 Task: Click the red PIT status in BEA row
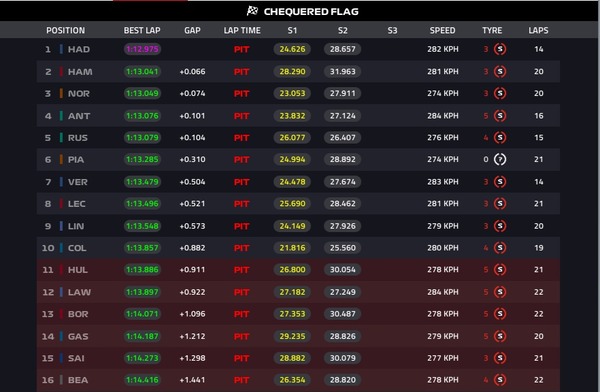pyautogui.click(x=241, y=380)
